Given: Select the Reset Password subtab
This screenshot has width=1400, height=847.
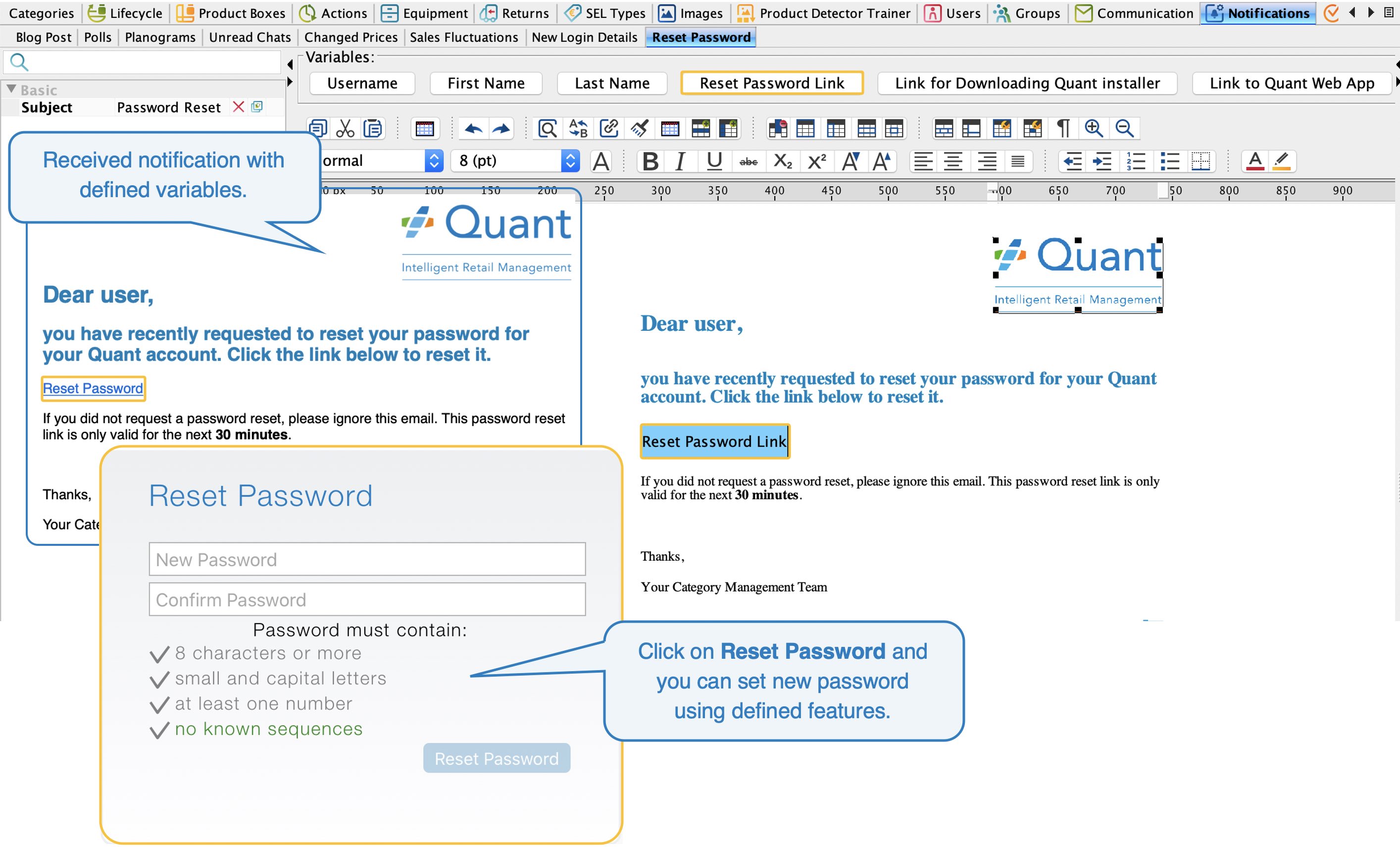Looking at the screenshot, I should coord(701,38).
